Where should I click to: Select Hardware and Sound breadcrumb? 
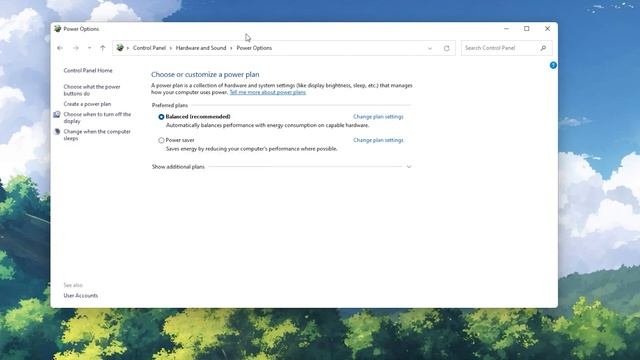click(201, 48)
